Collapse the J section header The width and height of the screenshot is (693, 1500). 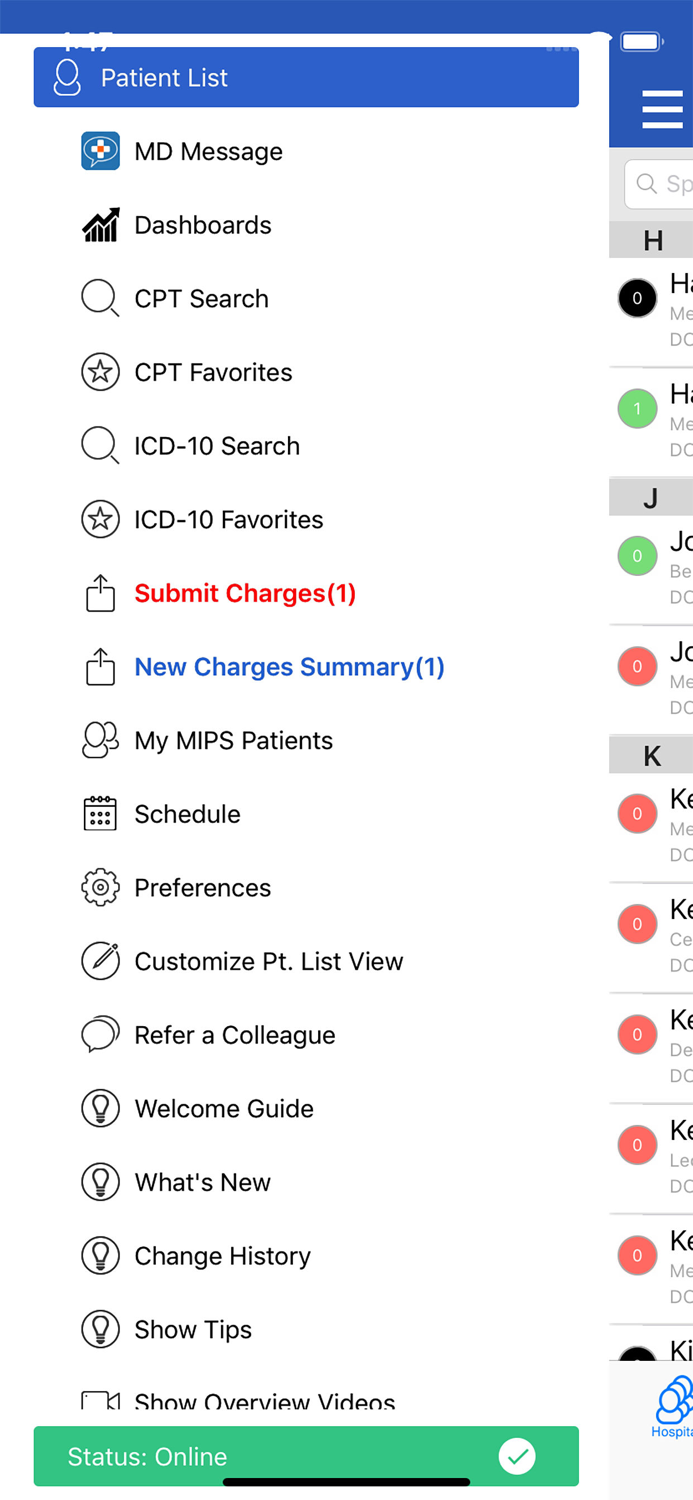coord(653,497)
